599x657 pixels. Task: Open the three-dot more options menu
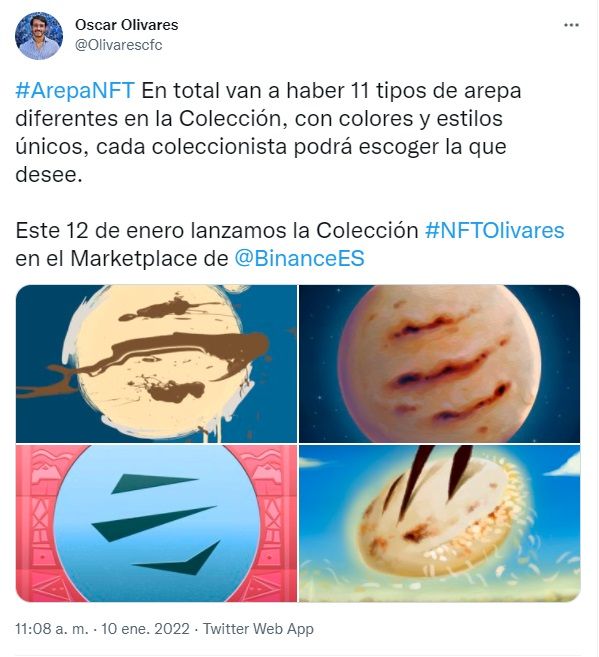coord(571,25)
